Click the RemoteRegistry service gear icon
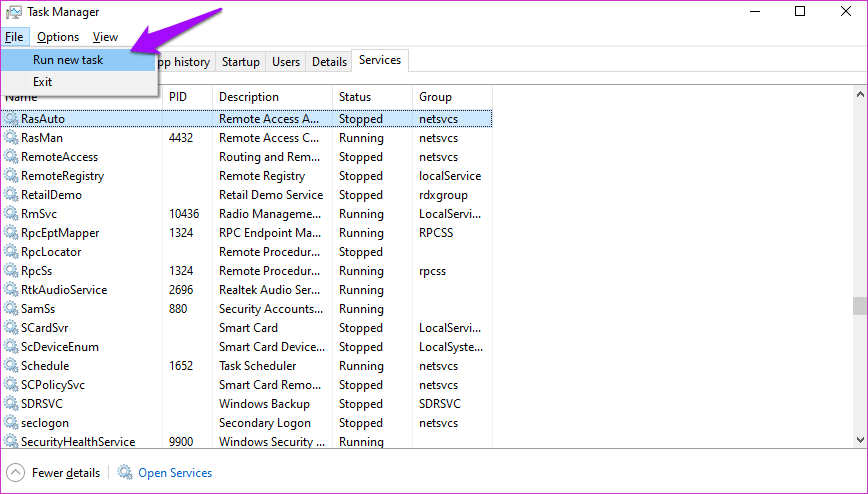This screenshot has height=494, width=868. [x=12, y=176]
